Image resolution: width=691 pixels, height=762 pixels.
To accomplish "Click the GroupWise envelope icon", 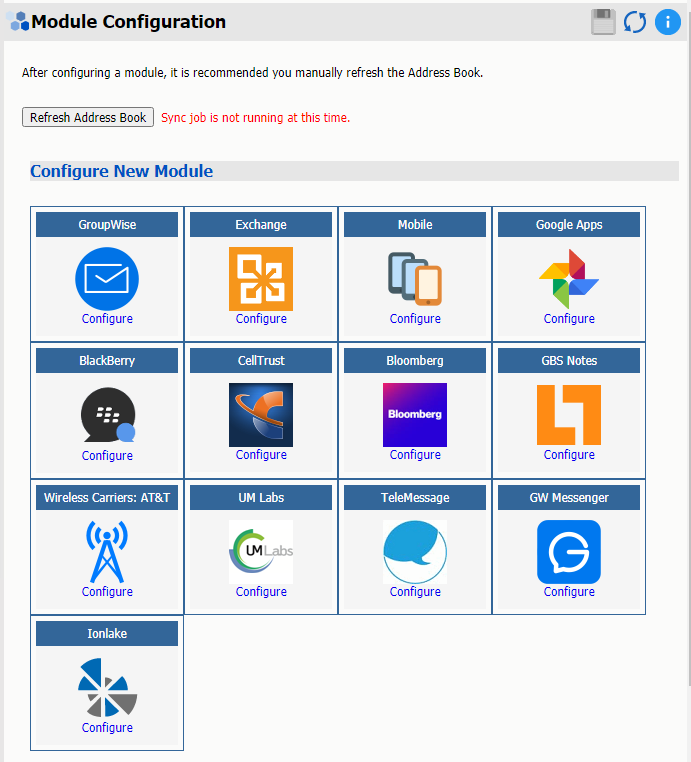I will pyautogui.click(x=107, y=279).
